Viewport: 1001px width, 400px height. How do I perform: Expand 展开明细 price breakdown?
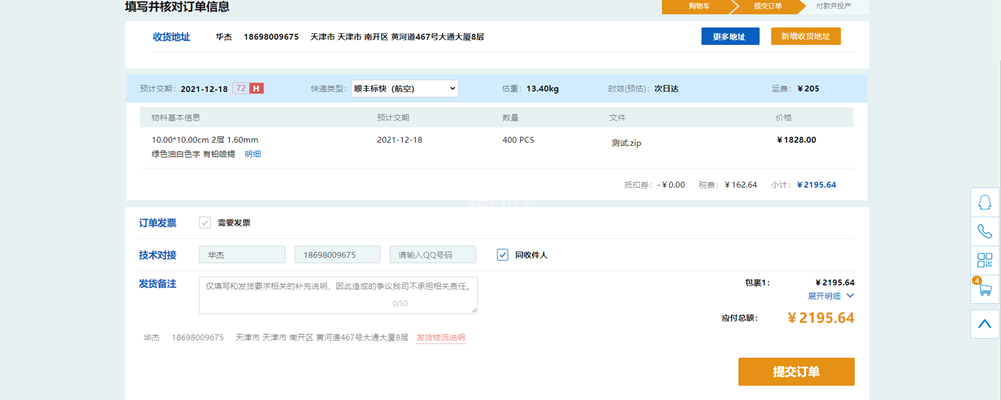[830, 296]
